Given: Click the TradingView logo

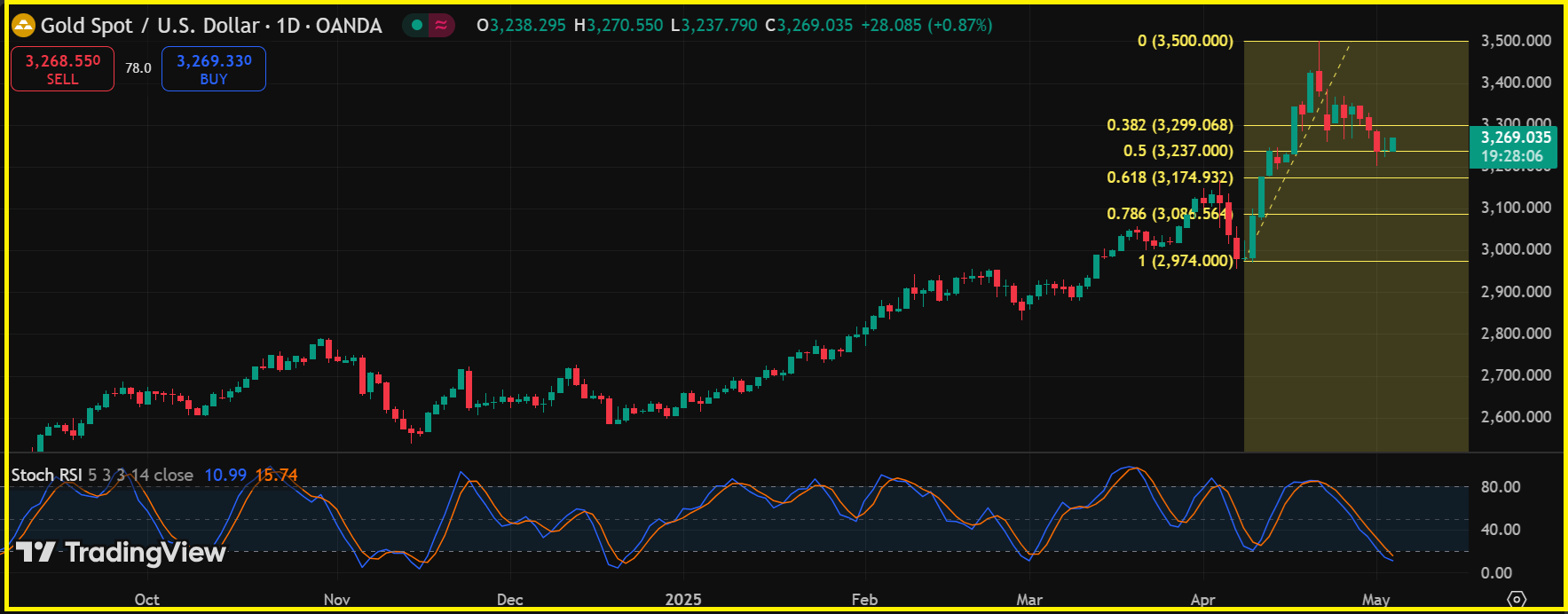Looking at the screenshot, I should (122, 553).
